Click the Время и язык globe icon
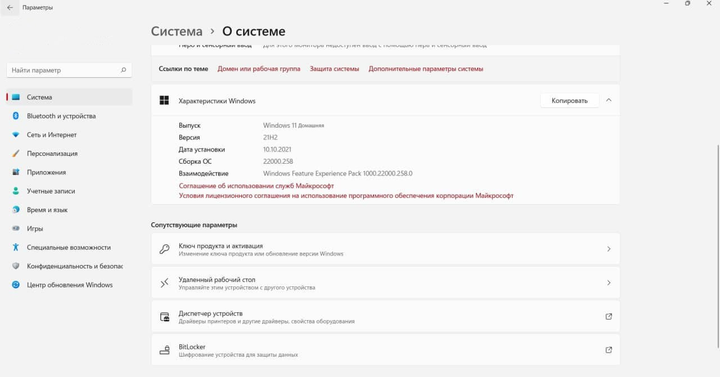 (16, 209)
